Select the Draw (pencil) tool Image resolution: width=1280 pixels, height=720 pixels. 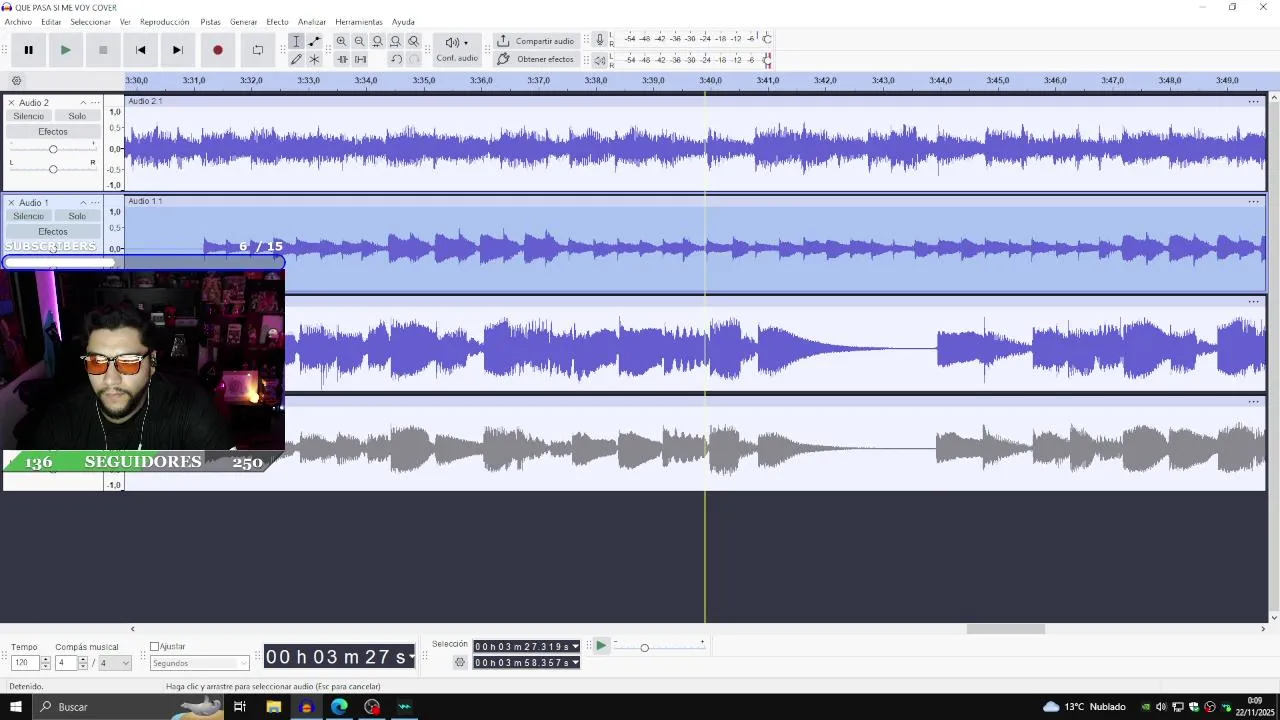(296, 59)
